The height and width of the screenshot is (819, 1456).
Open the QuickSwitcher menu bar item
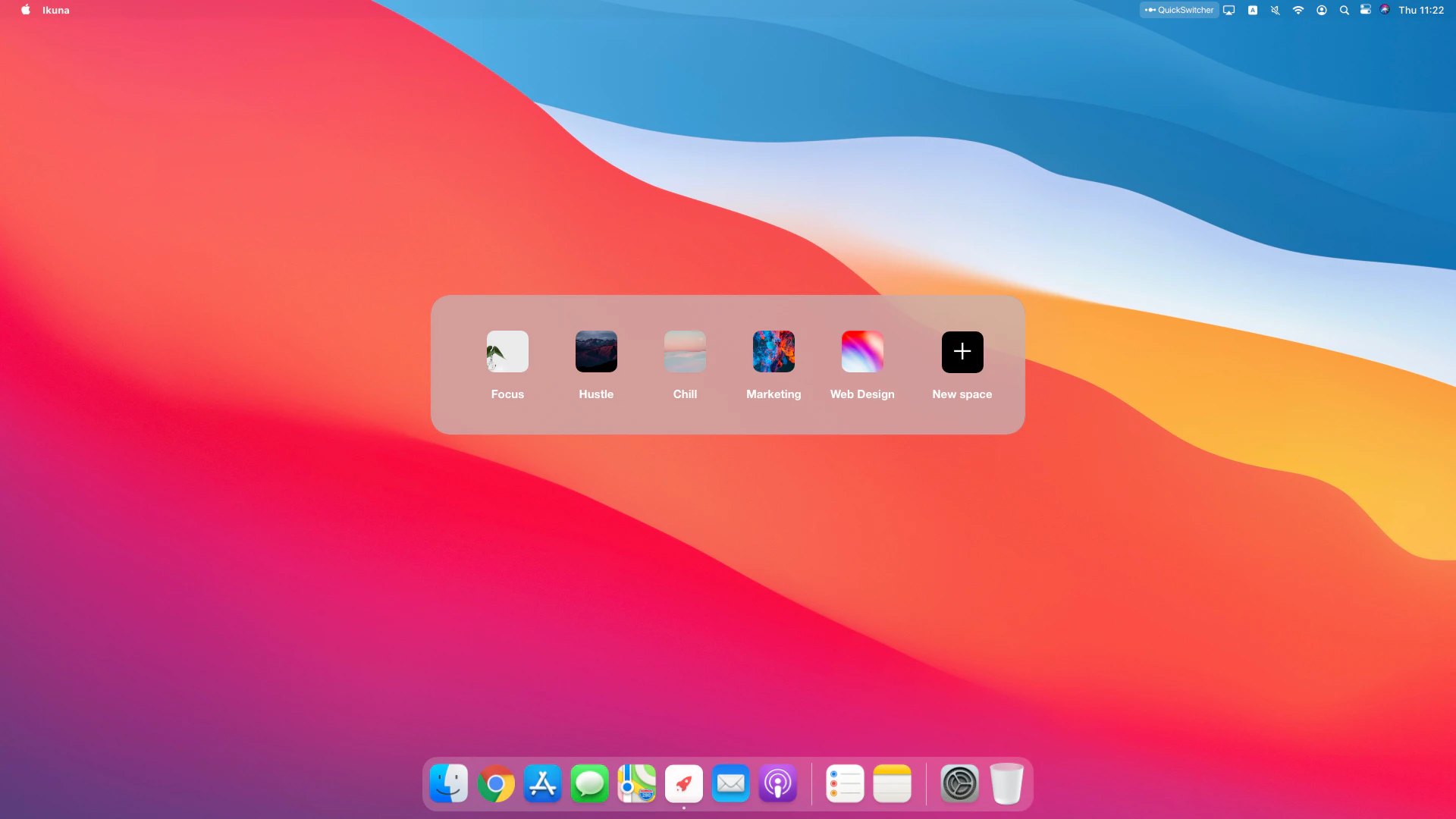coord(1179,10)
